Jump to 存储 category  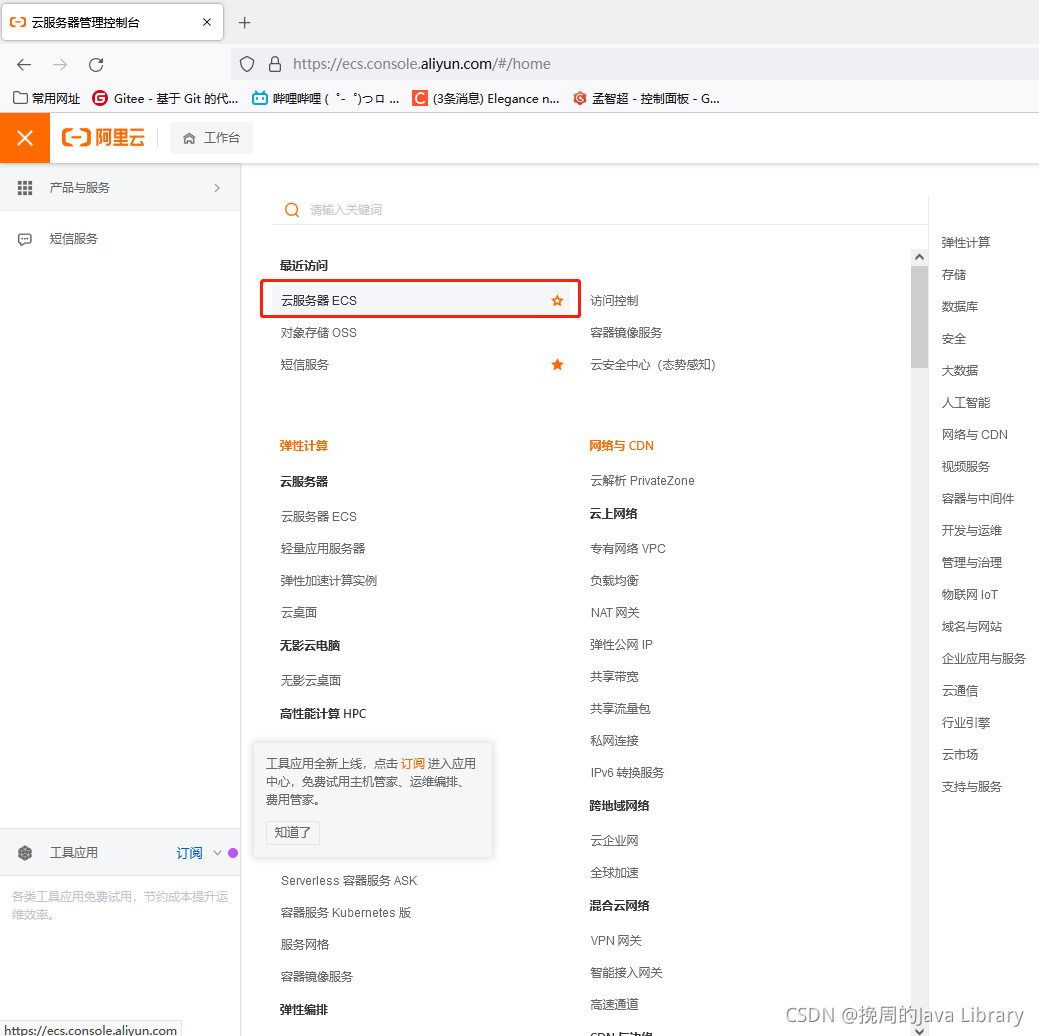(954, 274)
